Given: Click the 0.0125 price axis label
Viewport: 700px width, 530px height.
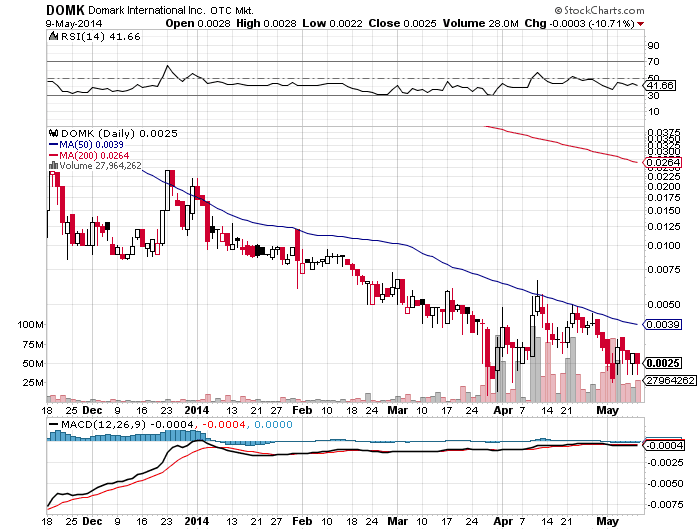Looking at the screenshot, I should pyautogui.click(x=664, y=227).
